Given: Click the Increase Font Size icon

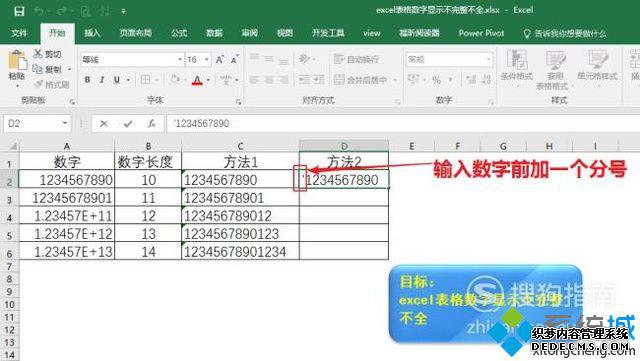Looking at the screenshot, I should [220, 60].
